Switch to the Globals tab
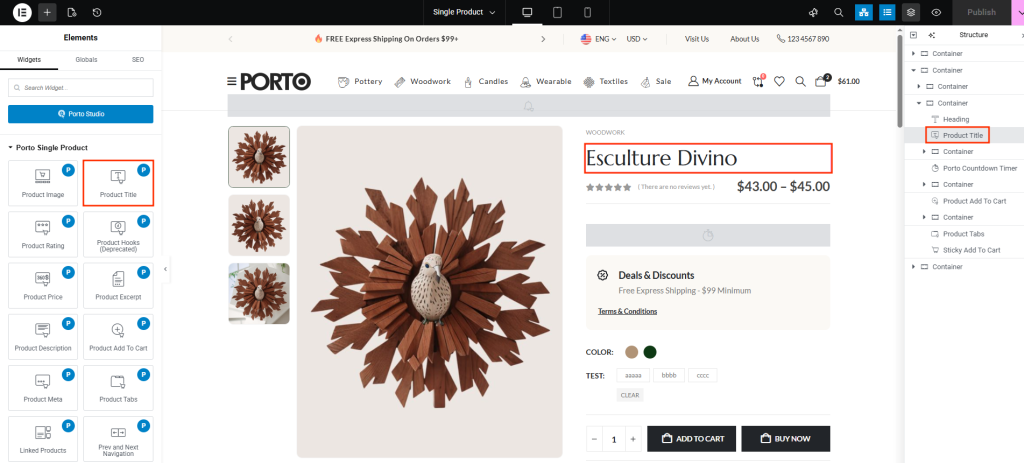 (86, 60)
